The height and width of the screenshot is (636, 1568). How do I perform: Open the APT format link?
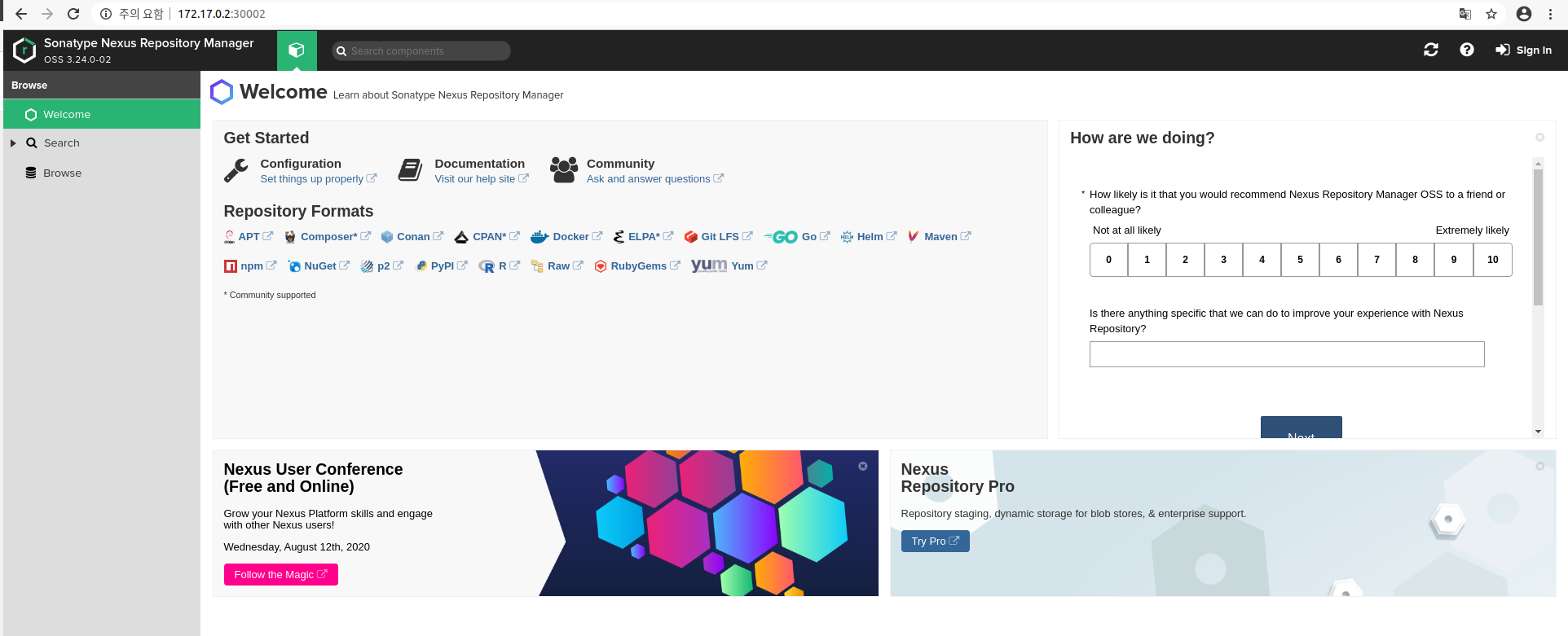[249, 236]
